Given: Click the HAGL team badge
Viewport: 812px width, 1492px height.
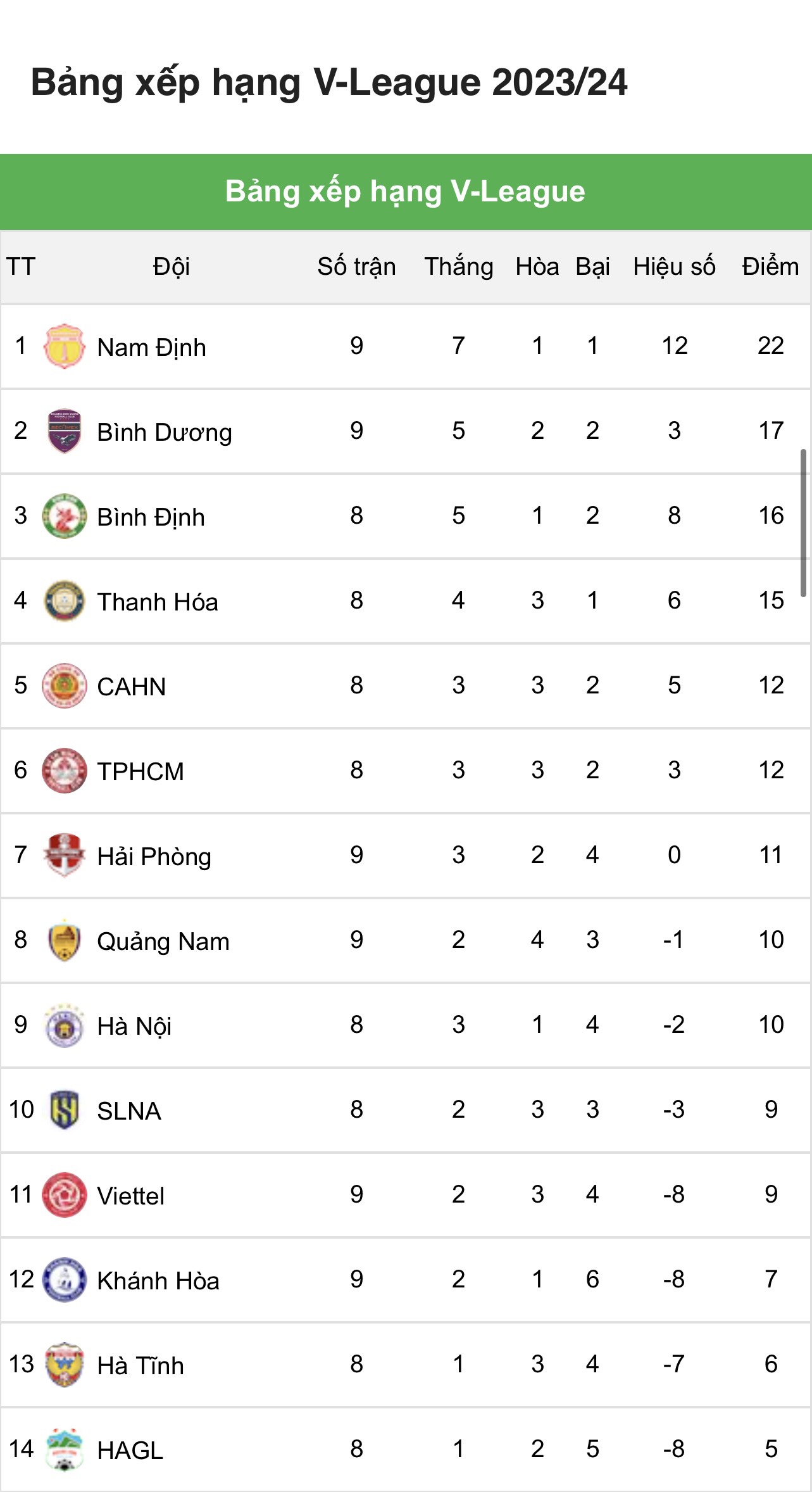Looking at the screenshot, I should (x=64, y=1450).
